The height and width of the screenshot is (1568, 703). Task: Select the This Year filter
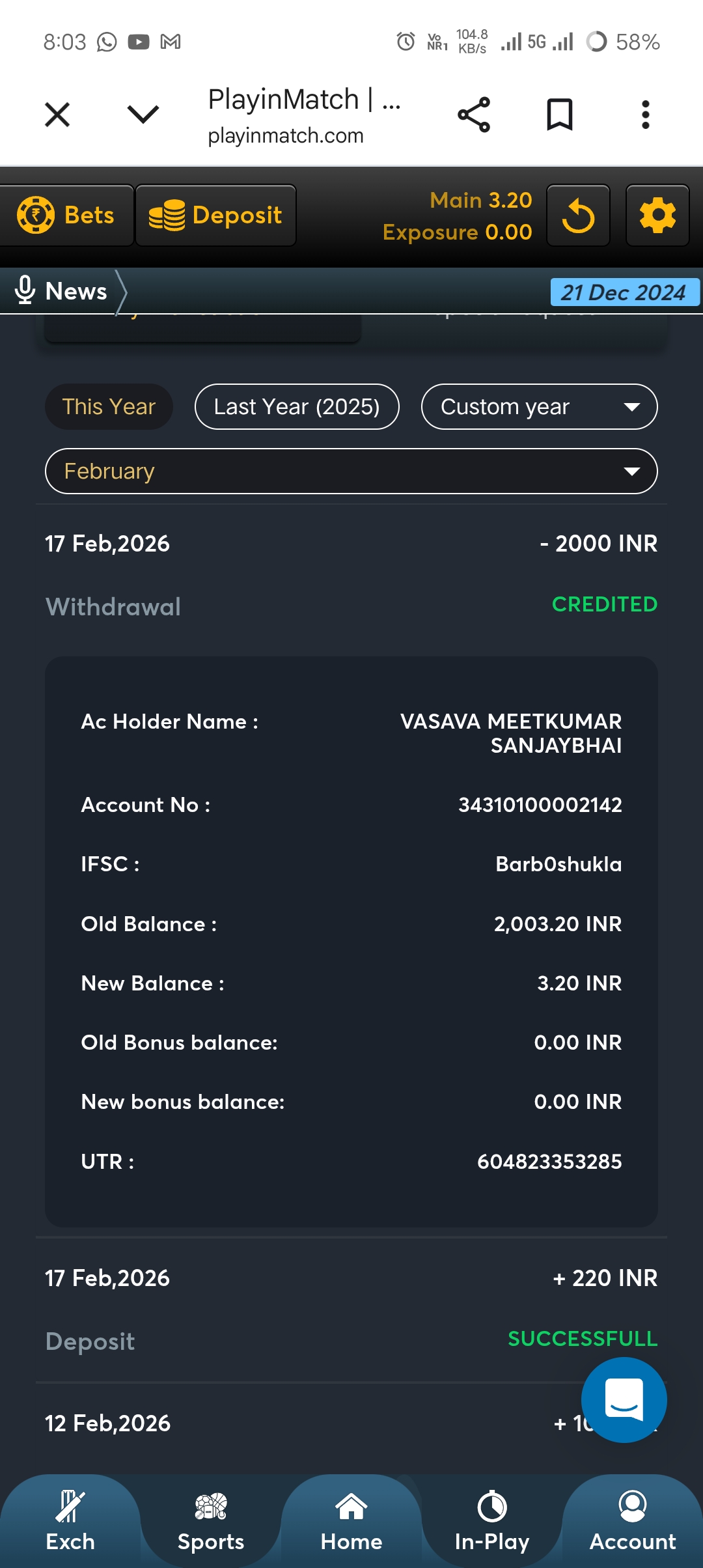tap(109, 407)
